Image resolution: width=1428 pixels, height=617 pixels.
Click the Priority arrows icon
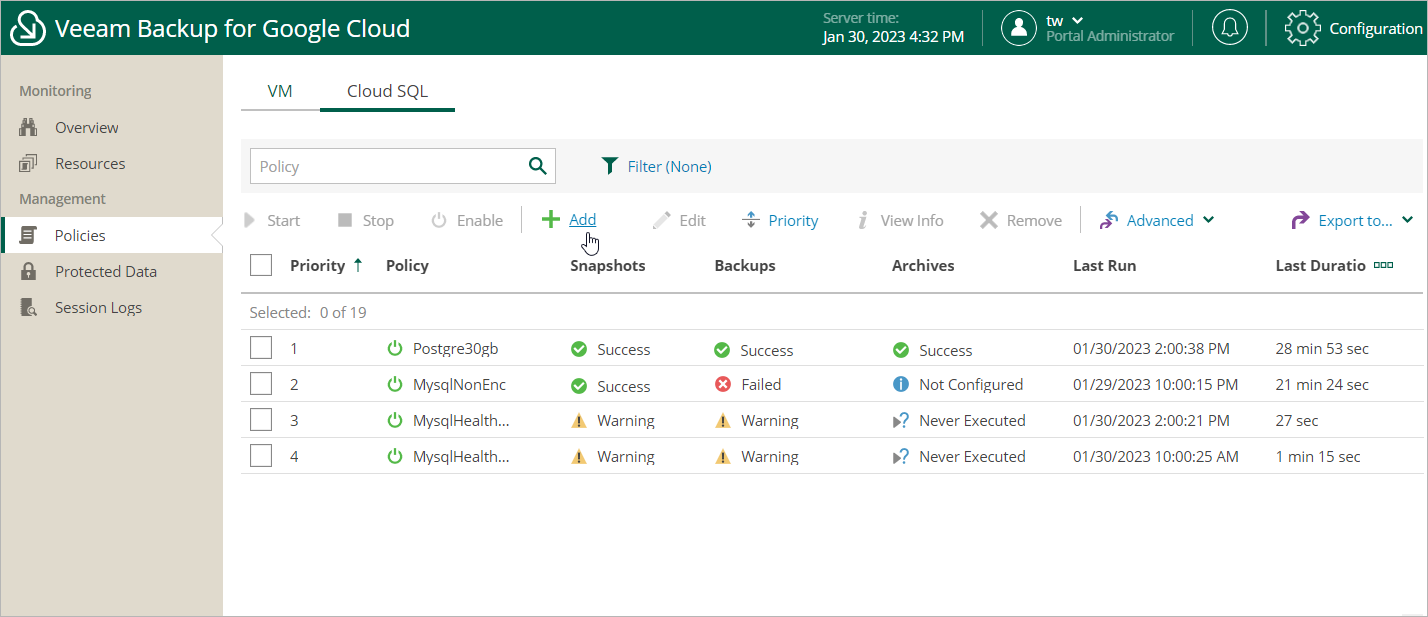tap(751, 220)
